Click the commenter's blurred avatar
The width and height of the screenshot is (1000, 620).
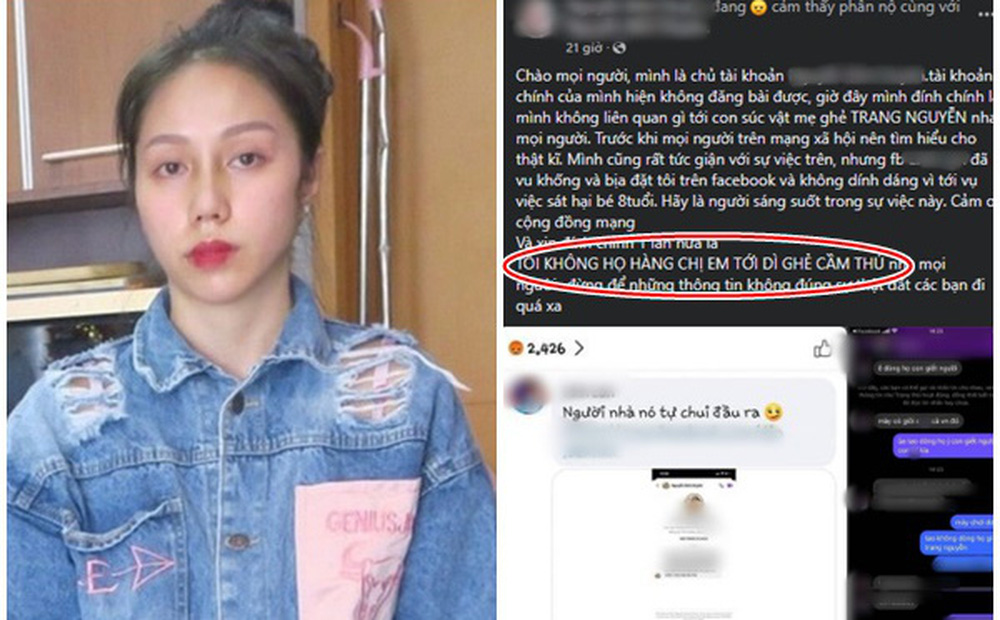point(527,394)
